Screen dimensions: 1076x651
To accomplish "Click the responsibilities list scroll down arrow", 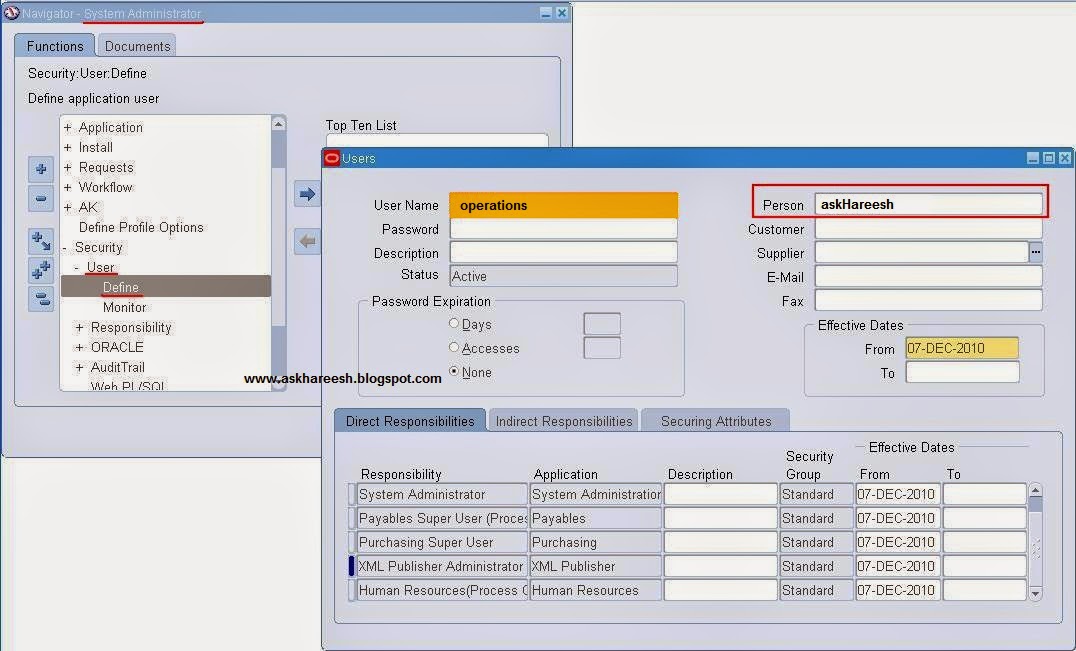I will [1036, 593].
